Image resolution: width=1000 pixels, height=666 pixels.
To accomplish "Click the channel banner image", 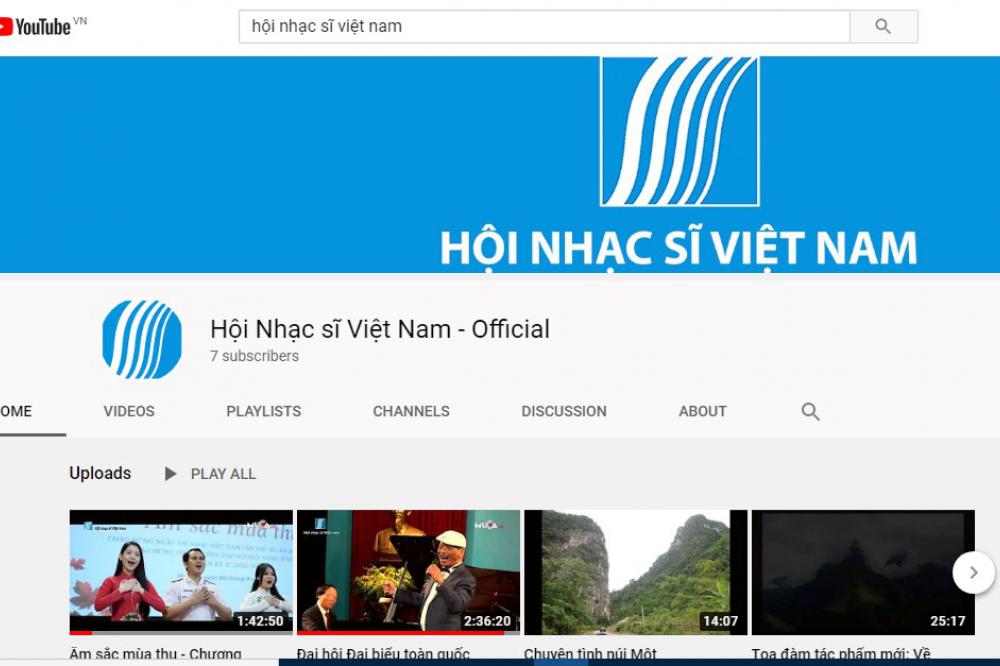I will 500,165.
